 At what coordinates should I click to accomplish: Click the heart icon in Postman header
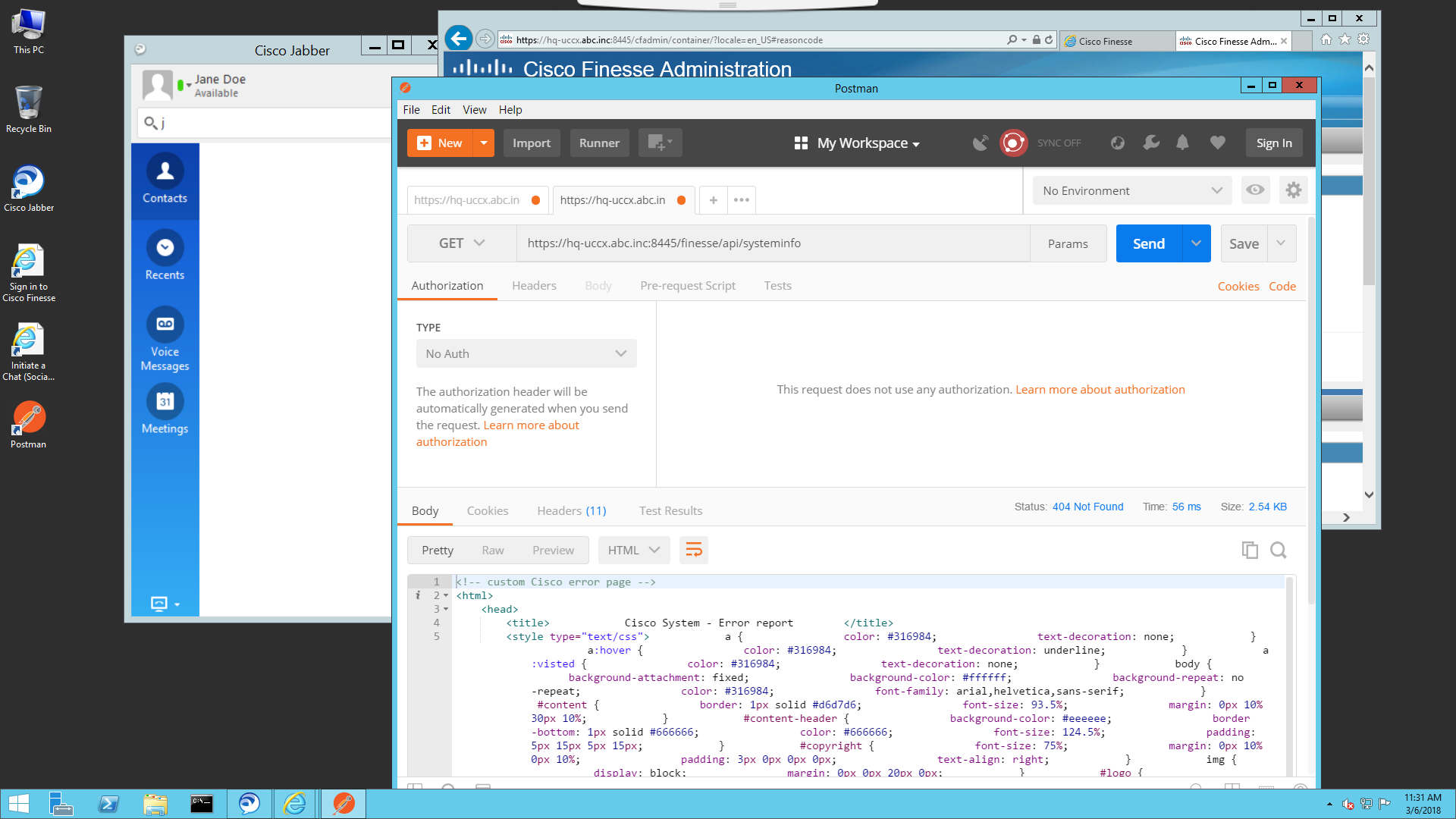[1217, 143]
